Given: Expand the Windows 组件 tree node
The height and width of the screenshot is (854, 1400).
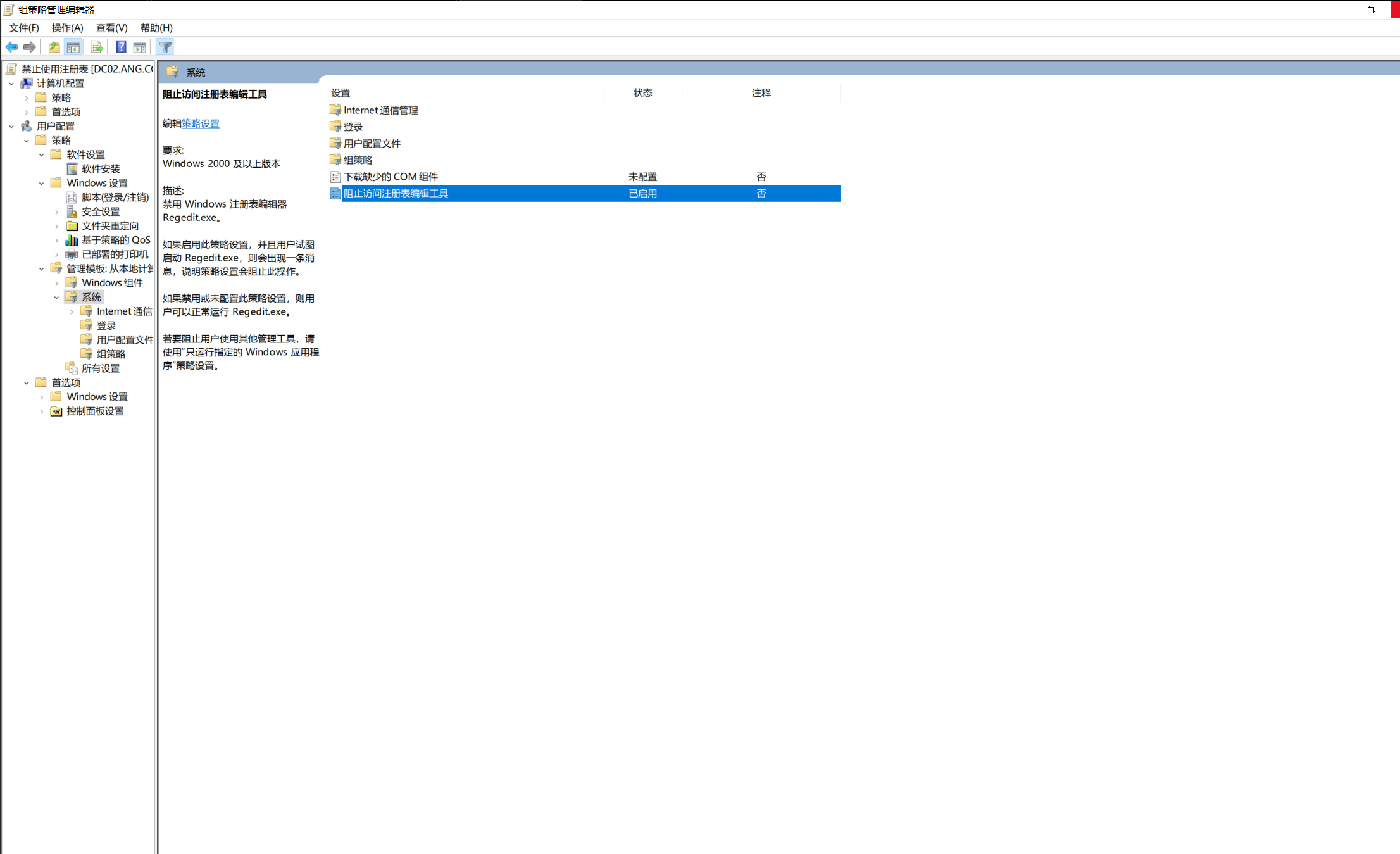Looking at the screenshot, I should click(57, 283).
